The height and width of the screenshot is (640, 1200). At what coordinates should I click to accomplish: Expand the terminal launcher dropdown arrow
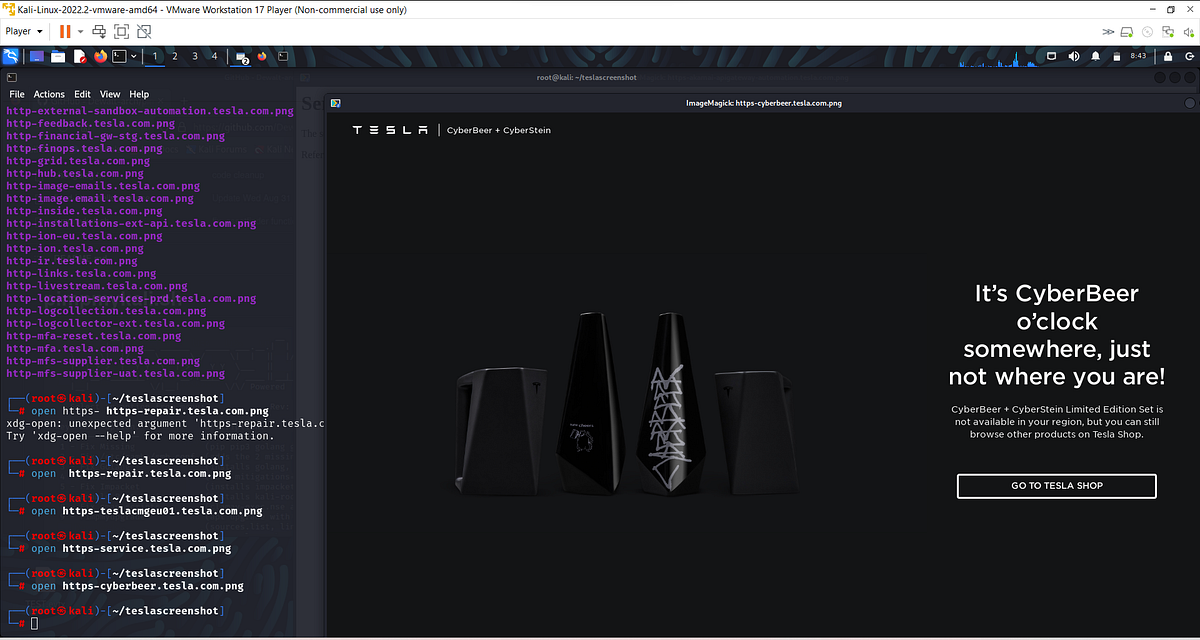pos(134,56)
